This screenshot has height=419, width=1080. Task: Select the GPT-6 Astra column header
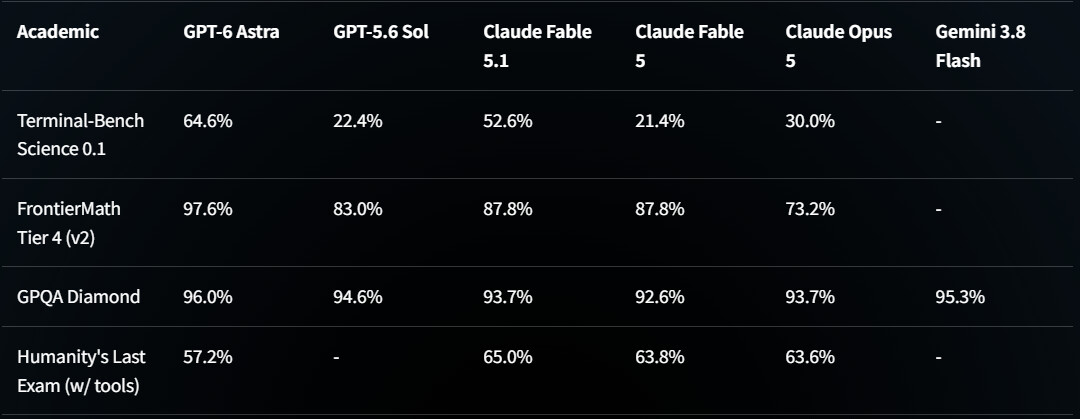click(x=231, y=32)
